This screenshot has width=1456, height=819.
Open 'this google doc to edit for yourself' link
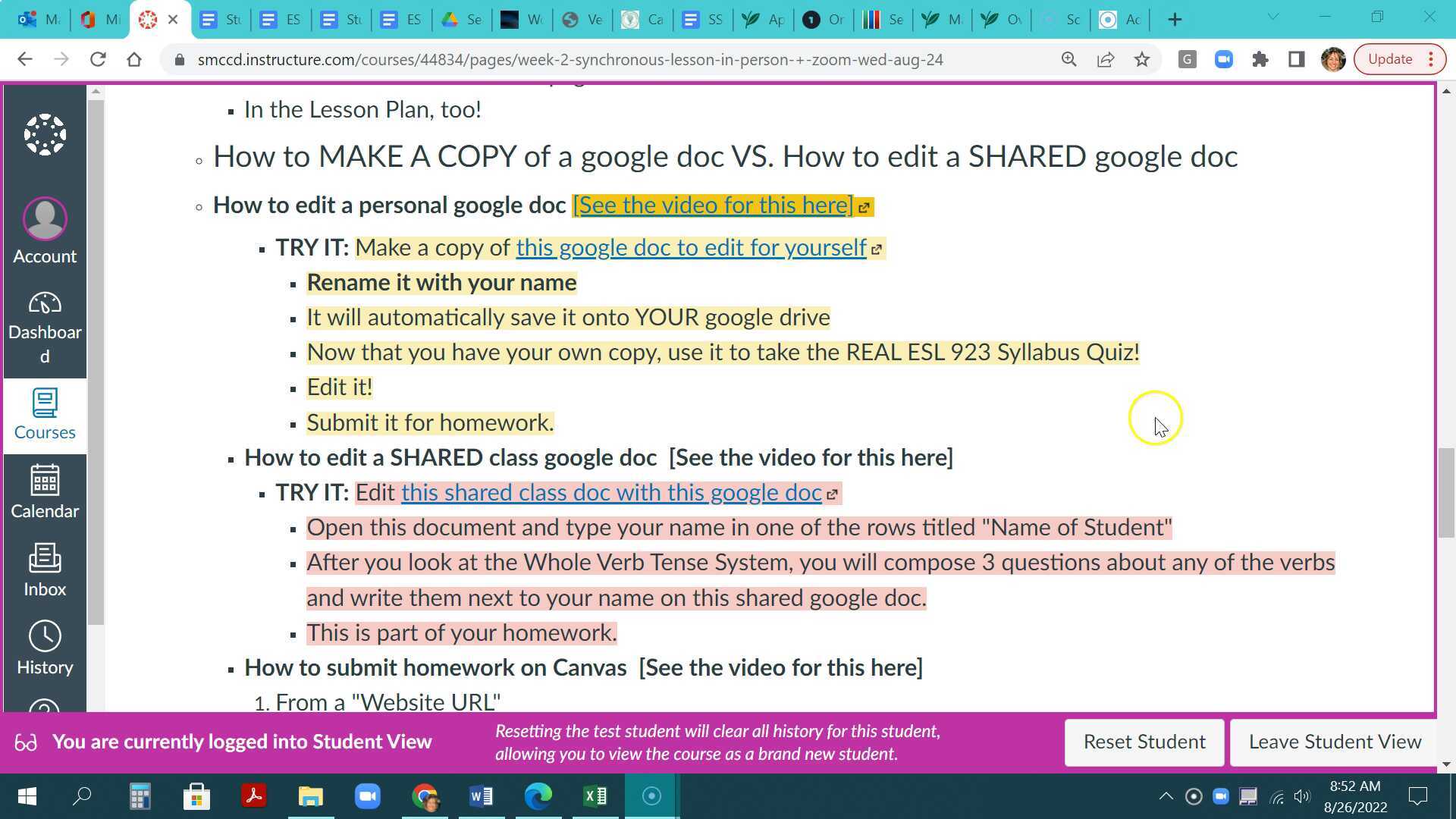pos(691,248)
